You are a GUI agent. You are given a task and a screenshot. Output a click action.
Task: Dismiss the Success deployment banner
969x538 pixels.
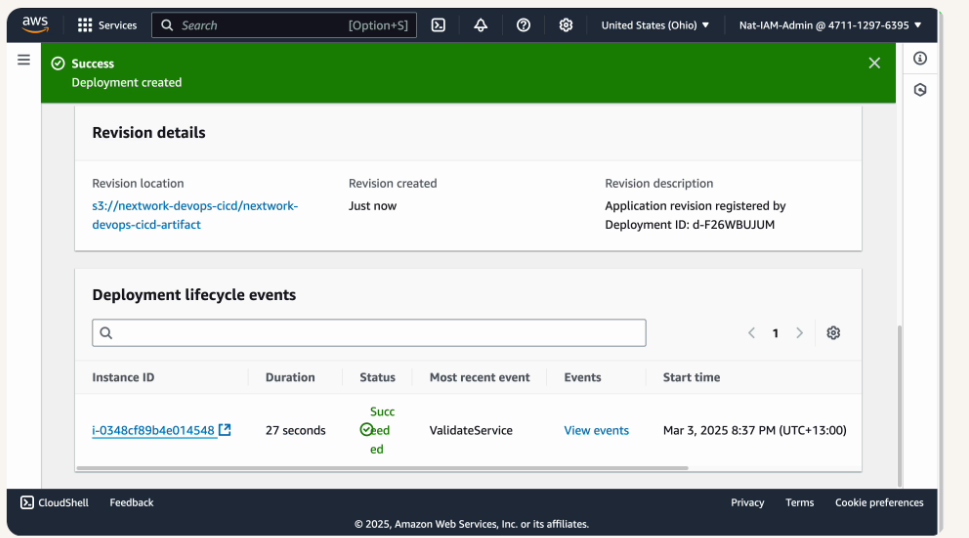[x=874, y=63]
